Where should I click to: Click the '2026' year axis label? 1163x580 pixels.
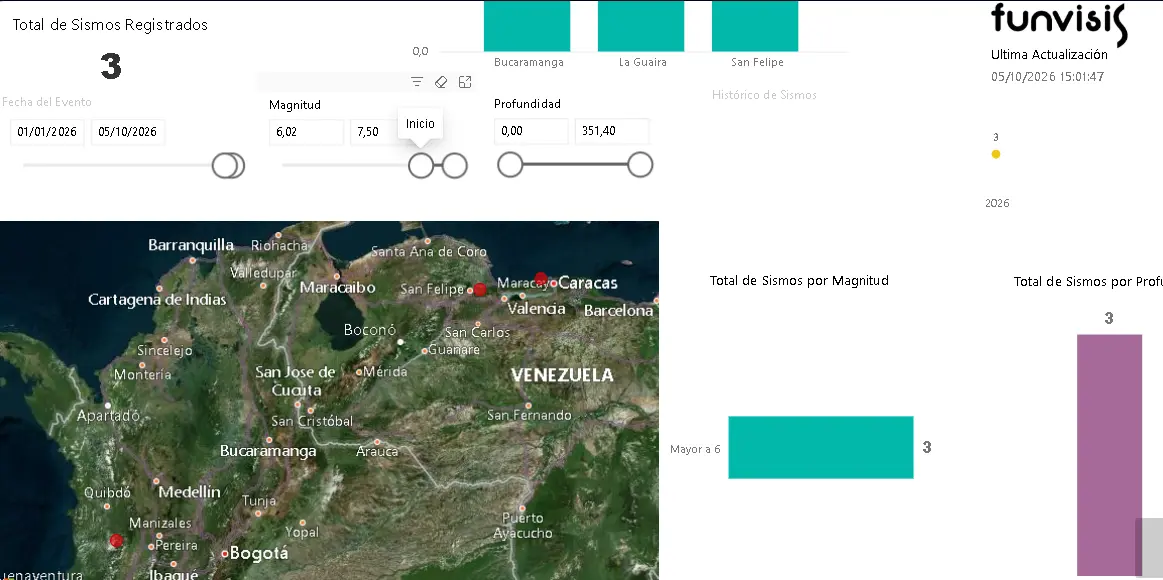coord(997,203)
